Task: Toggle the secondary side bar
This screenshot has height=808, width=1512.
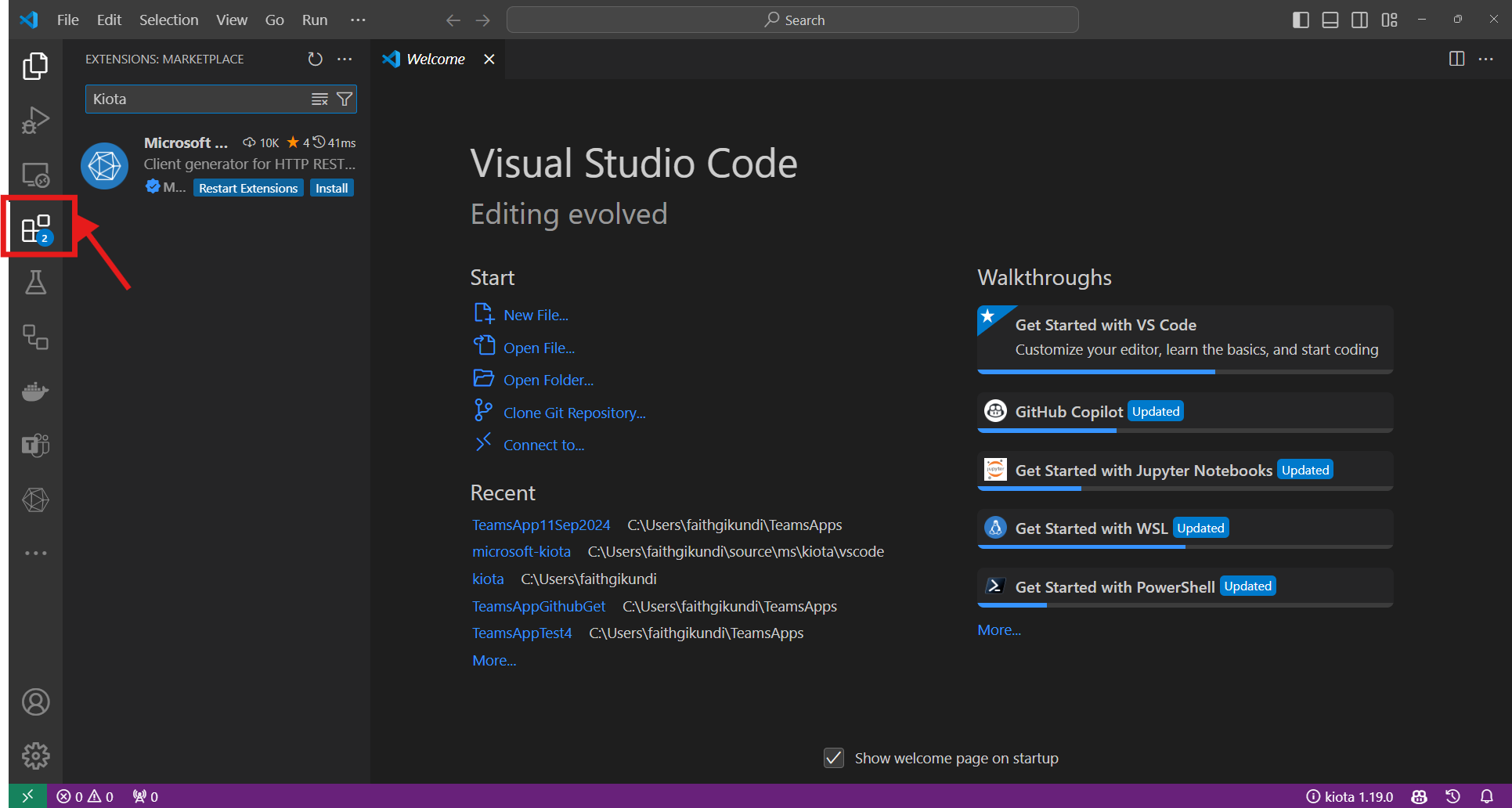Action: click(1360, 20)
